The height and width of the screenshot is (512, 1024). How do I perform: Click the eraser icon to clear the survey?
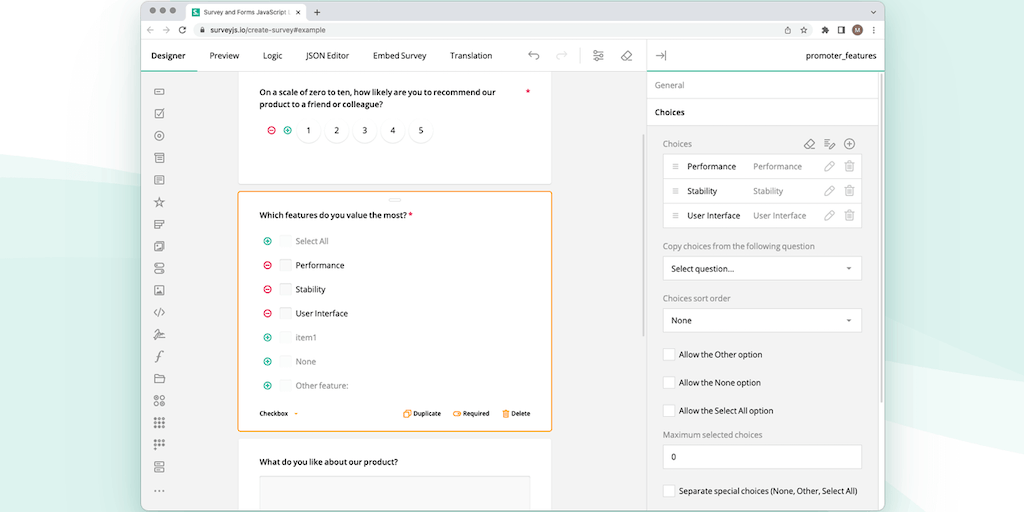(x=626, y=56)
